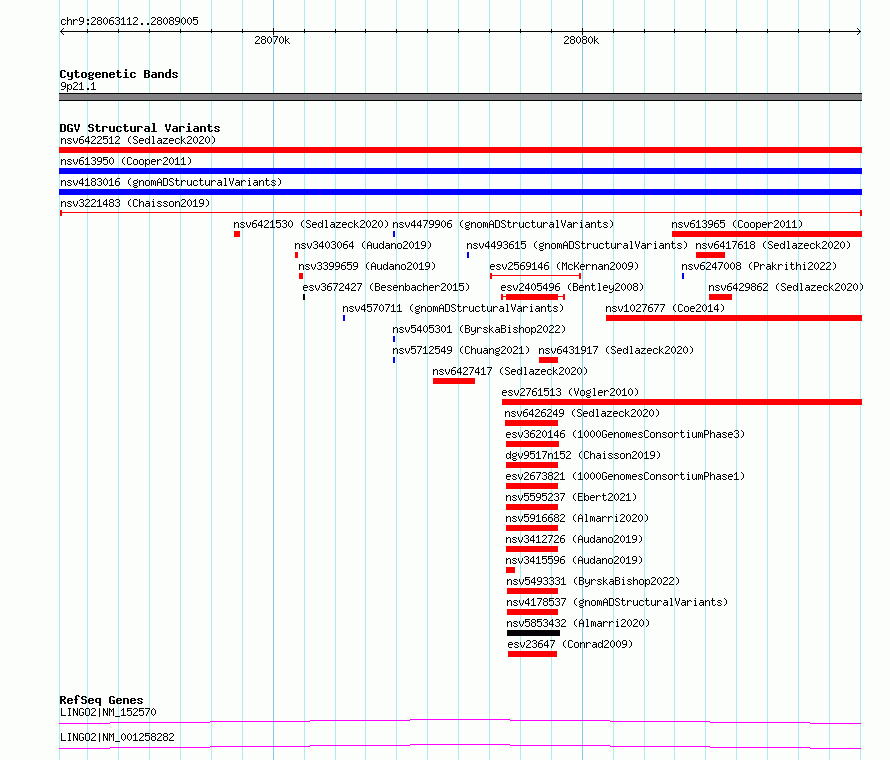The image size is (890, 760).
Task: Open the LINGO2|NM_152570 gene label
Action: (x=108, y=712)
